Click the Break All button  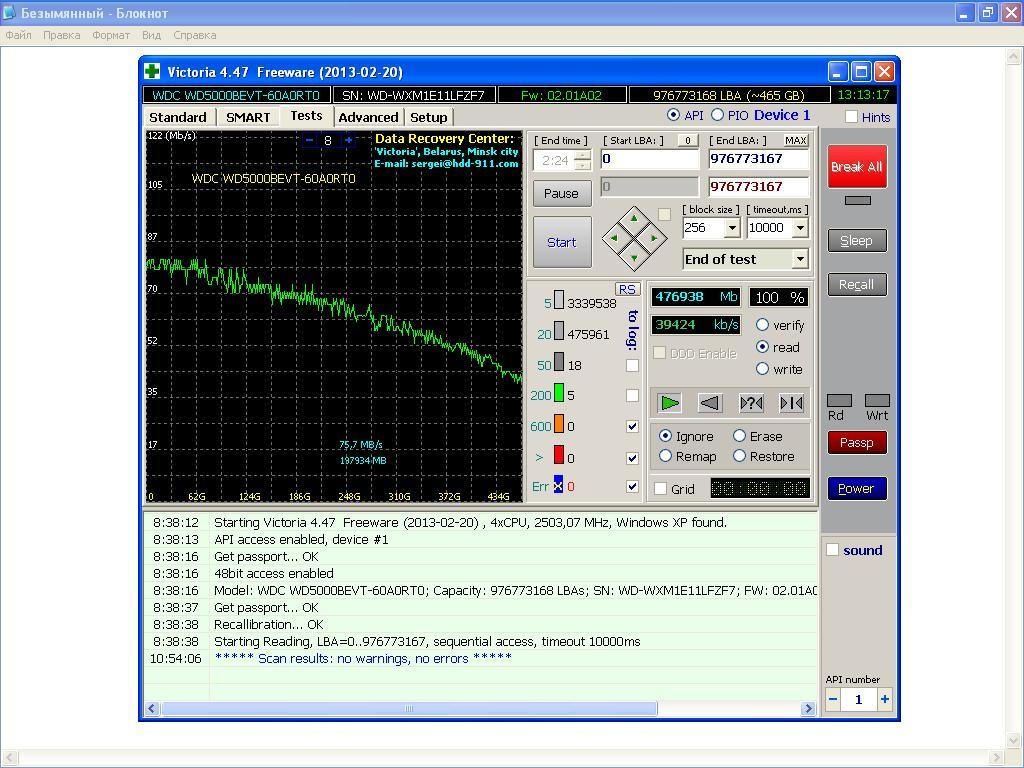[x=856, y=166]
